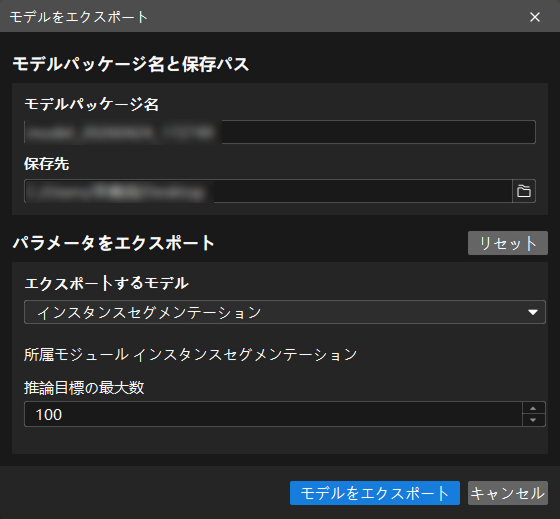
Task: Click the 保存先 label
Action: point(46,164)
